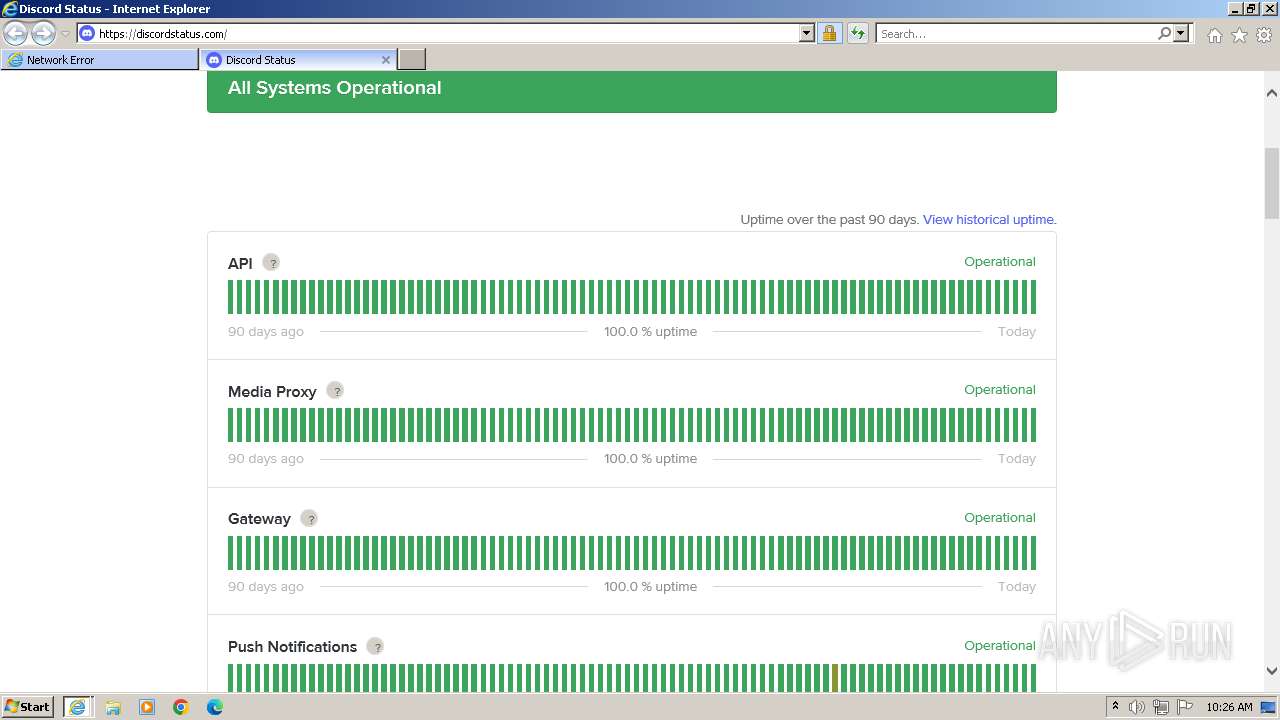Click the Media Proxy component name

coord(272,392)
